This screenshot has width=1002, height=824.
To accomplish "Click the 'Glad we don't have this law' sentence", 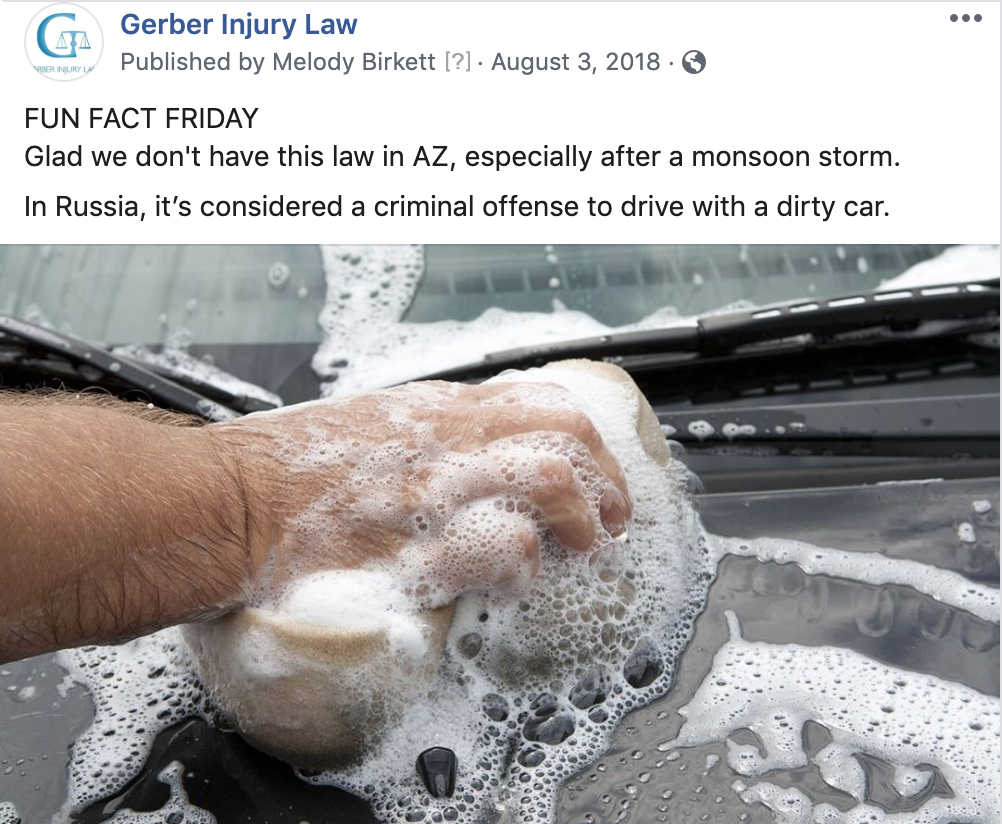I will (x=462, y=157).
